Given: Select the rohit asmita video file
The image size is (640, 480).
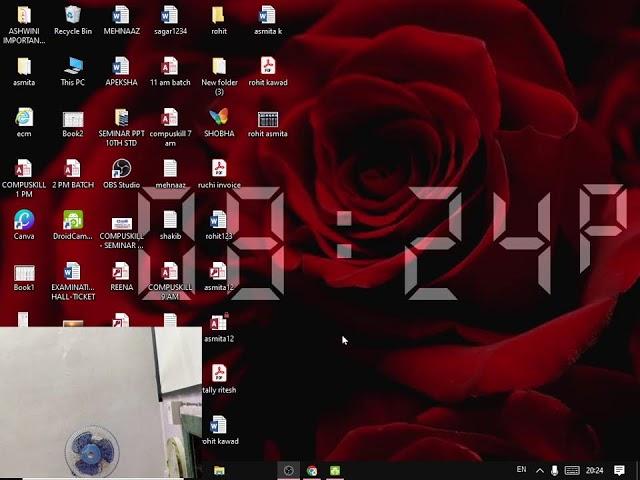Looking at the screenshot, I should [268, 122].
